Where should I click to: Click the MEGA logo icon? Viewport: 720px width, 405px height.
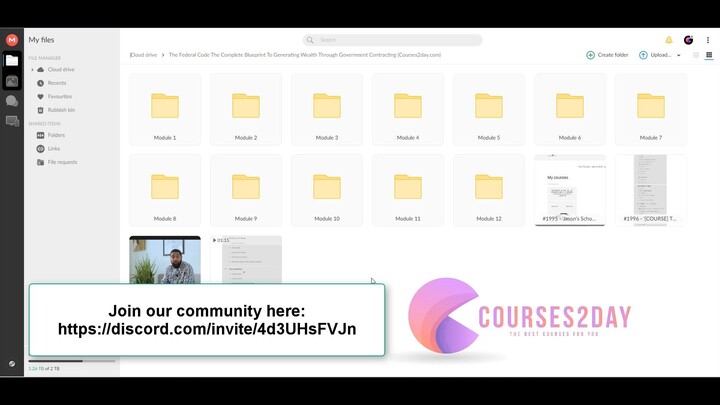click(12, 40)
